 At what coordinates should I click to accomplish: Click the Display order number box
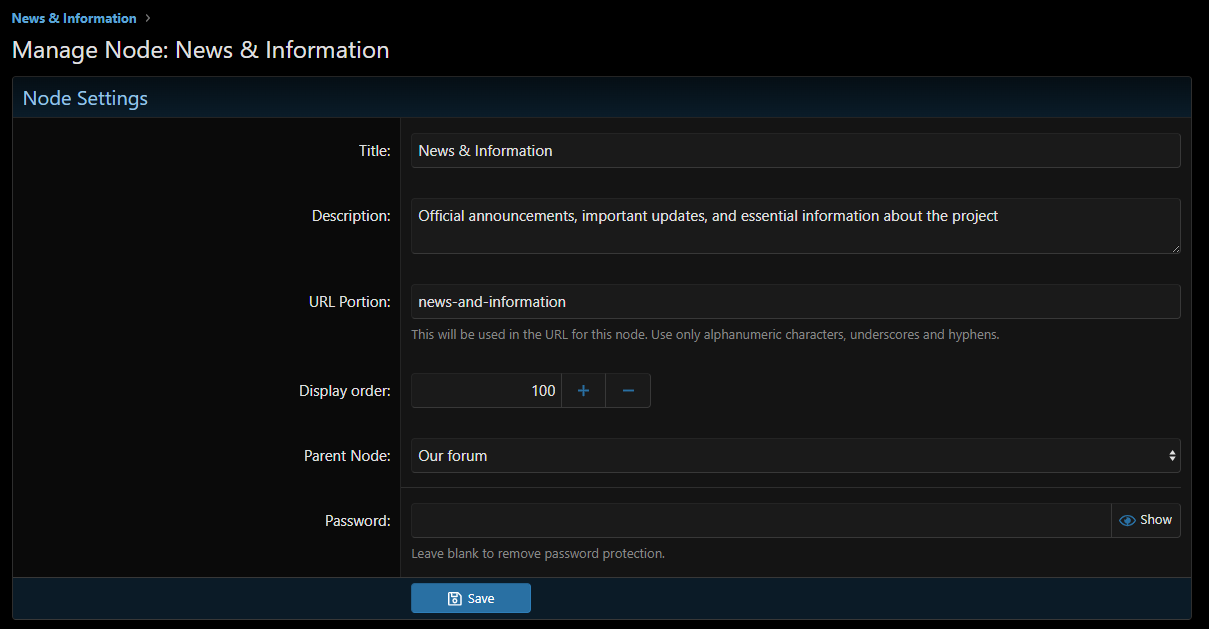[x=486, y=391]
